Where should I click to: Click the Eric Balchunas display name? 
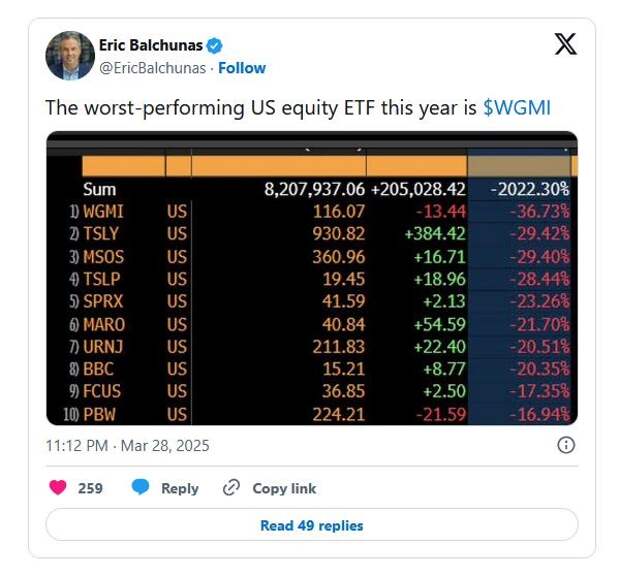(x=149, y=45)
